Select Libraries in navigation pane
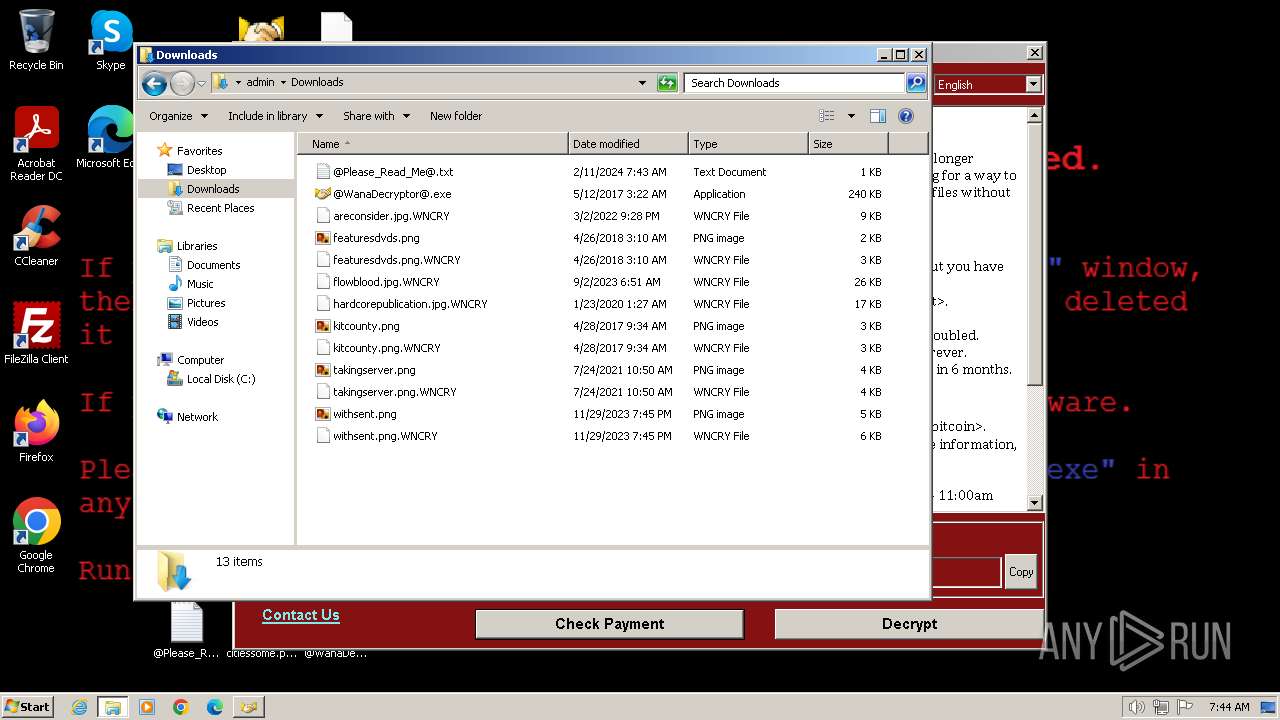This screenshot has height=720, width=1280. click(197, 246)
